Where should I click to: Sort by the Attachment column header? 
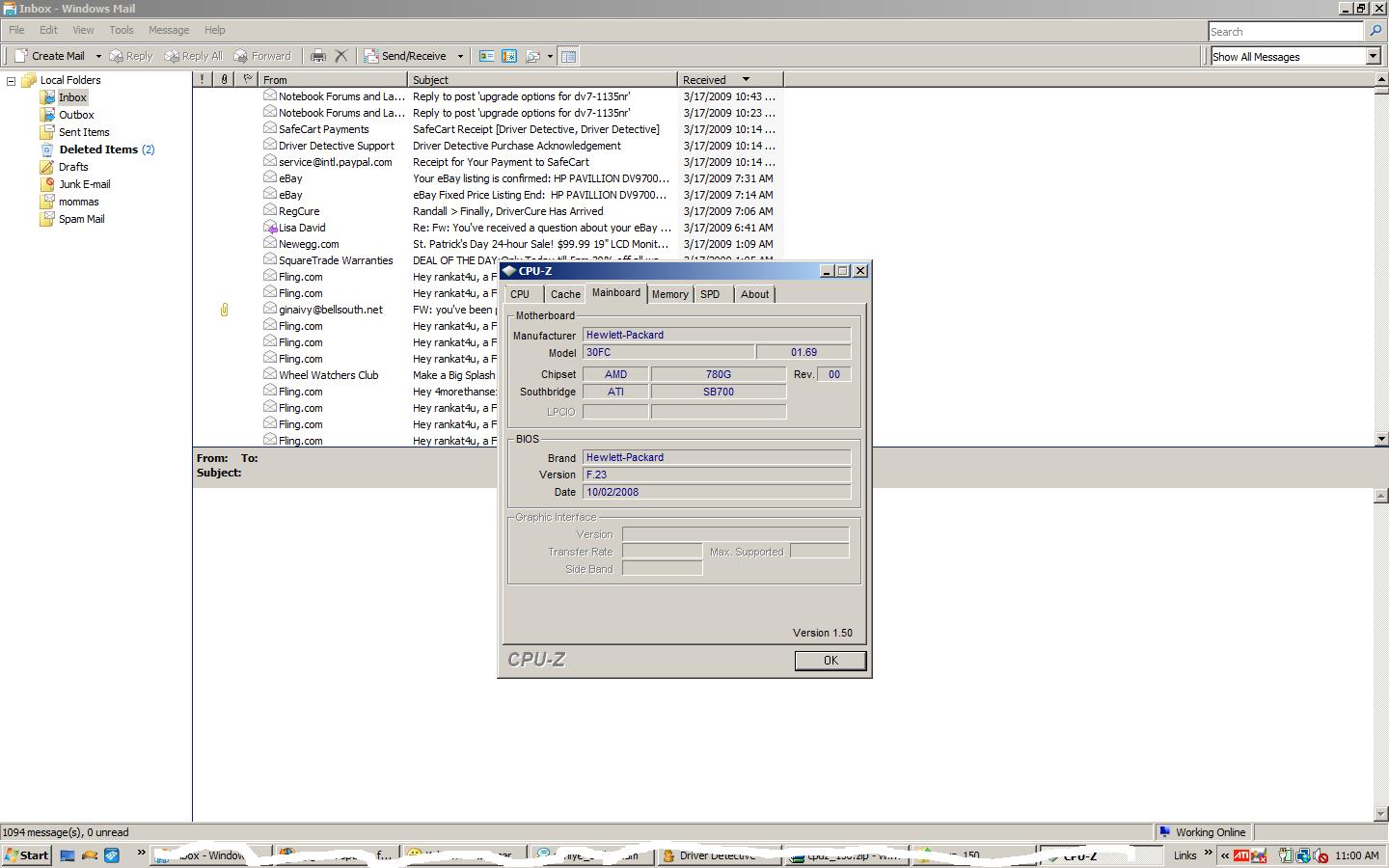coord(224,79)
